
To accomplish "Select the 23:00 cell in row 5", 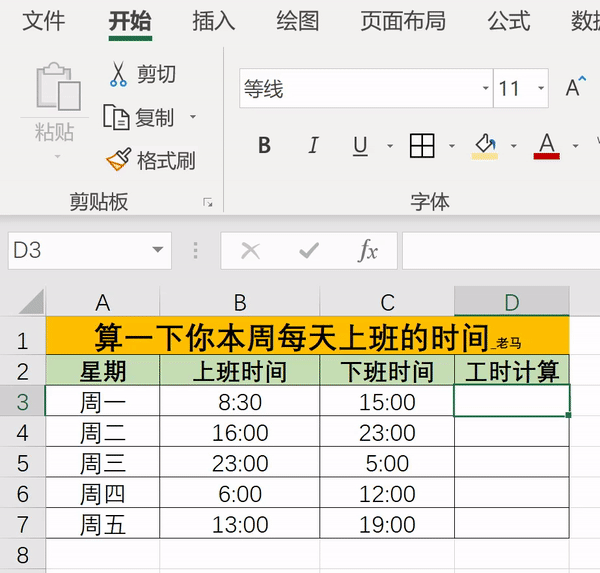I will pyautogui.click(x=240, y=463).
